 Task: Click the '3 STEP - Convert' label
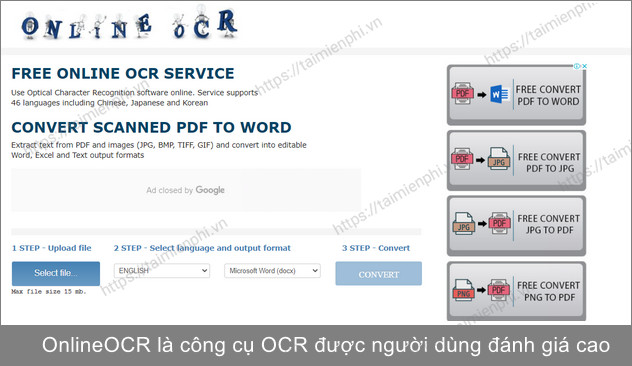[376, 248]
